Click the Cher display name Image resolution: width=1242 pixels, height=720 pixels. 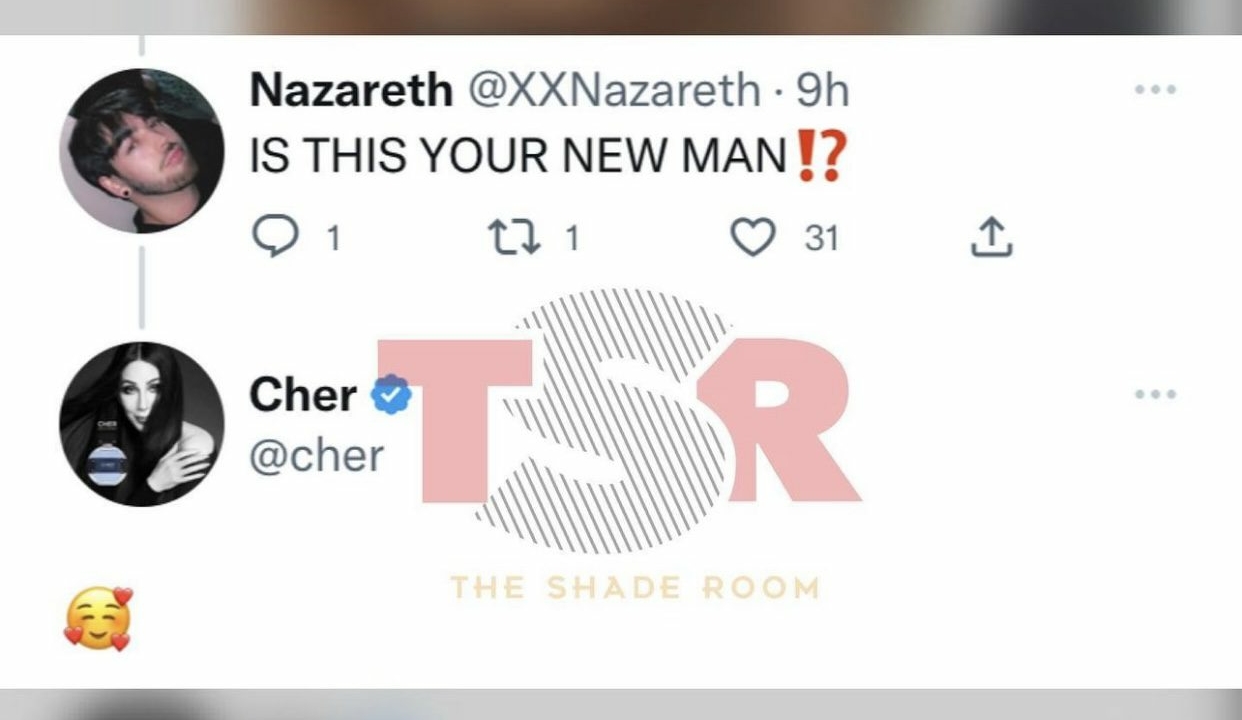tap(303, 396)
